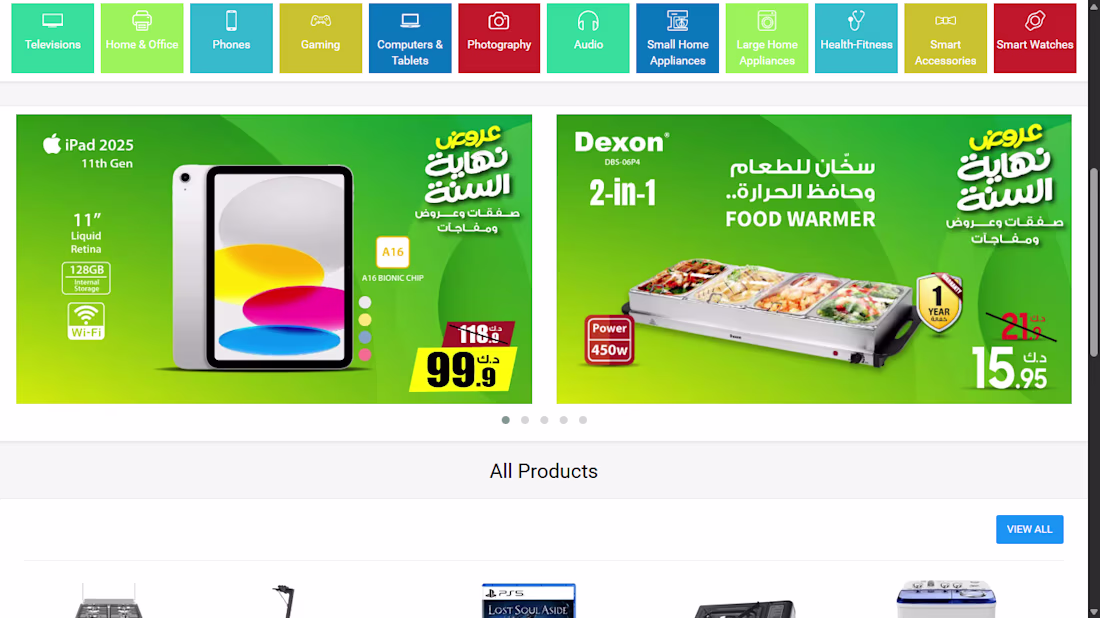Open the Dexon Food Warmer banner

tap(814, 259)
